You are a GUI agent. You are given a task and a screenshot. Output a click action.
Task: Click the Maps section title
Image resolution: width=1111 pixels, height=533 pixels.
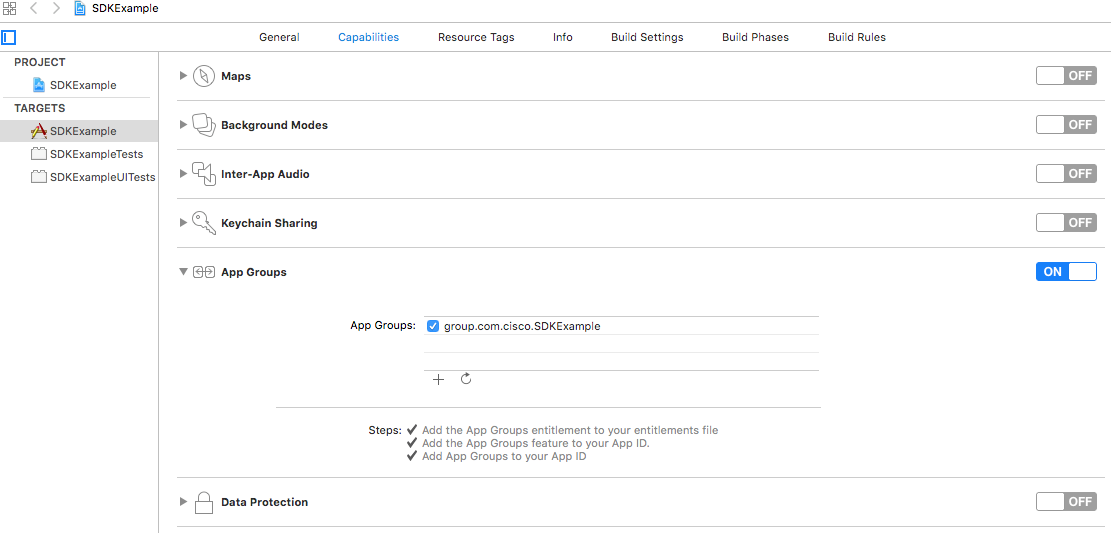click(x=236, y=76)
